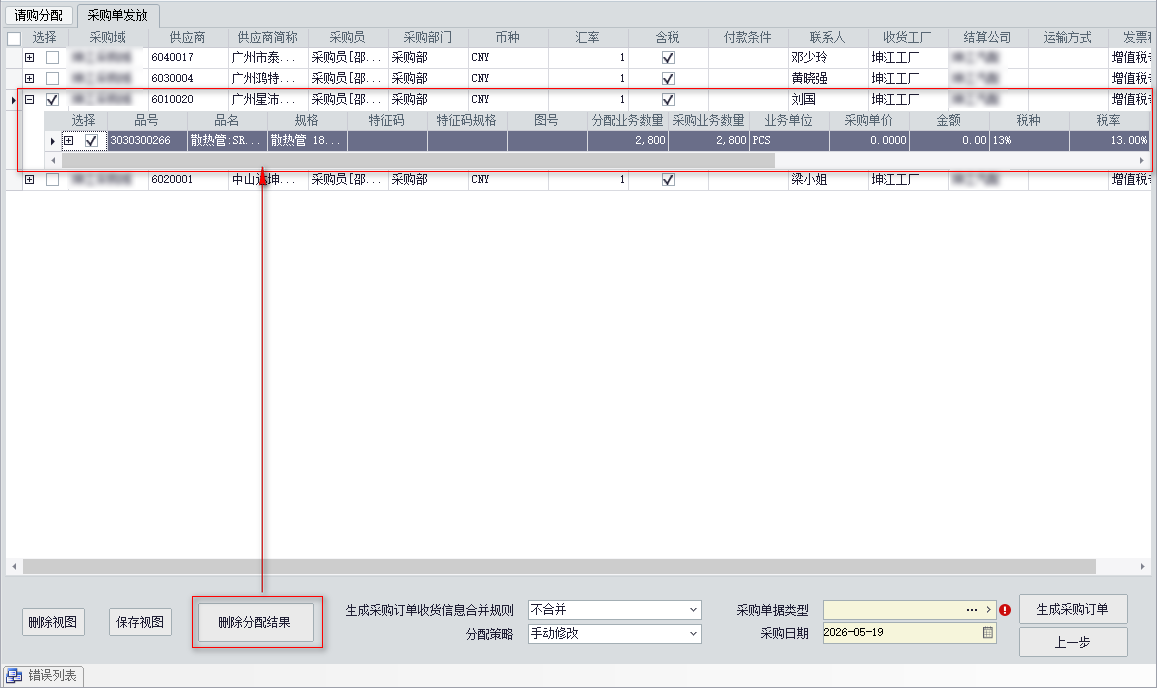Click the arrow icon in 采购单据类型 field
This screenshot has height=688, width=1157.
point(988,610)
